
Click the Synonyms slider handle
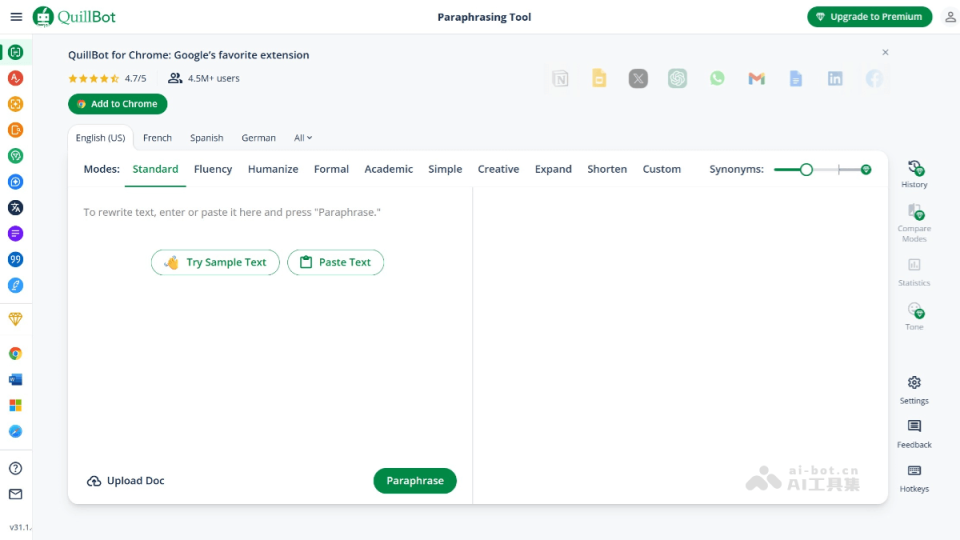[x=806, y=169]
